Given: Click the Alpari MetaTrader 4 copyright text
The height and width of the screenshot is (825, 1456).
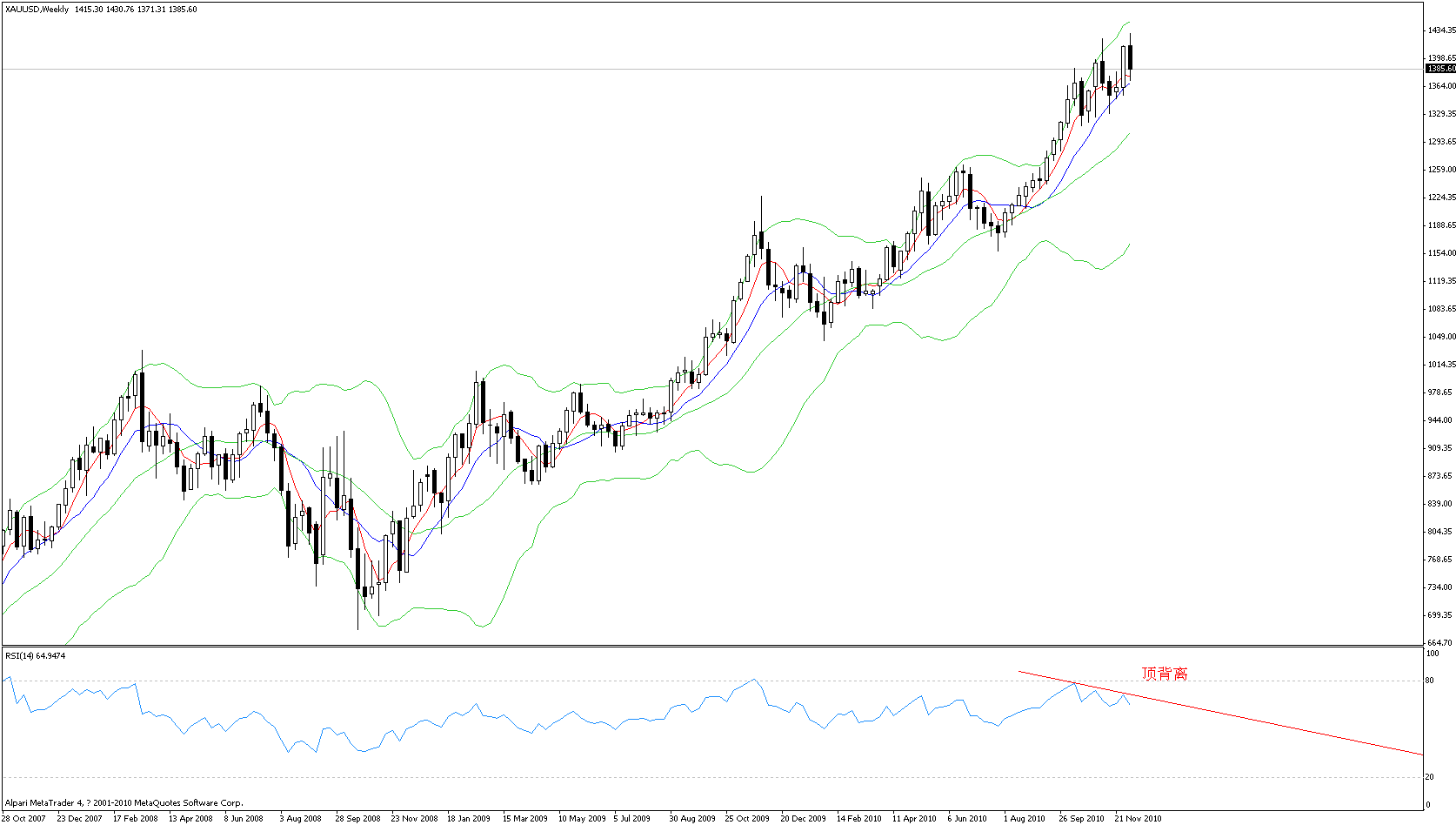Looking at the screenshot, I should [x=124, y=803].
